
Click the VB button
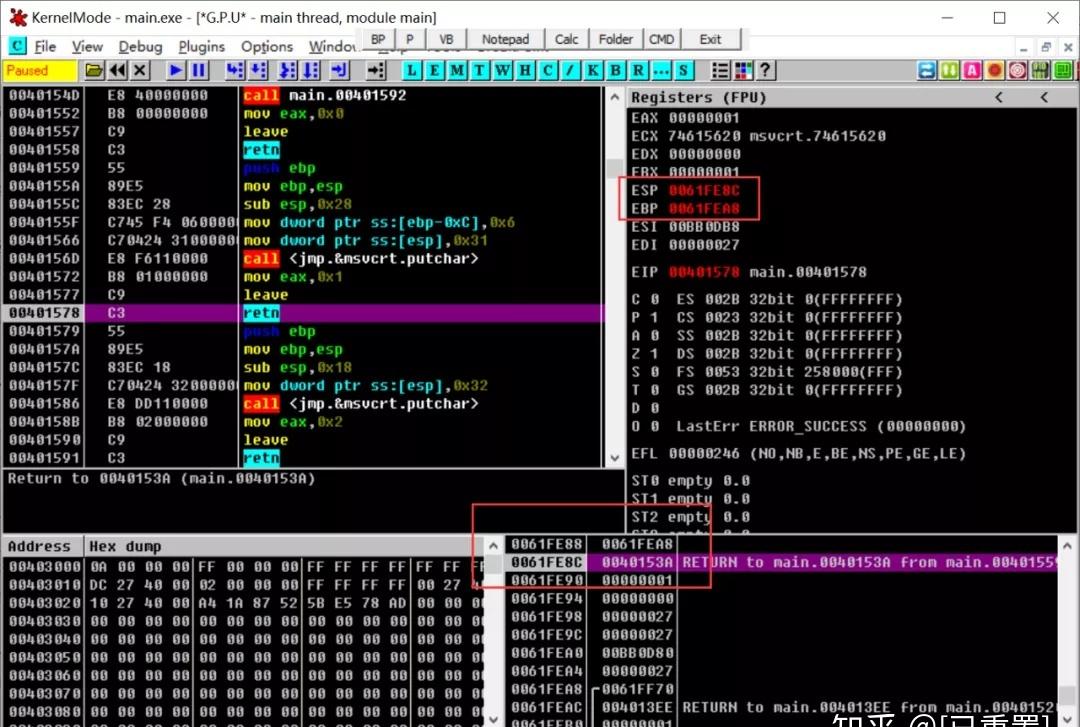coord(446,39)
